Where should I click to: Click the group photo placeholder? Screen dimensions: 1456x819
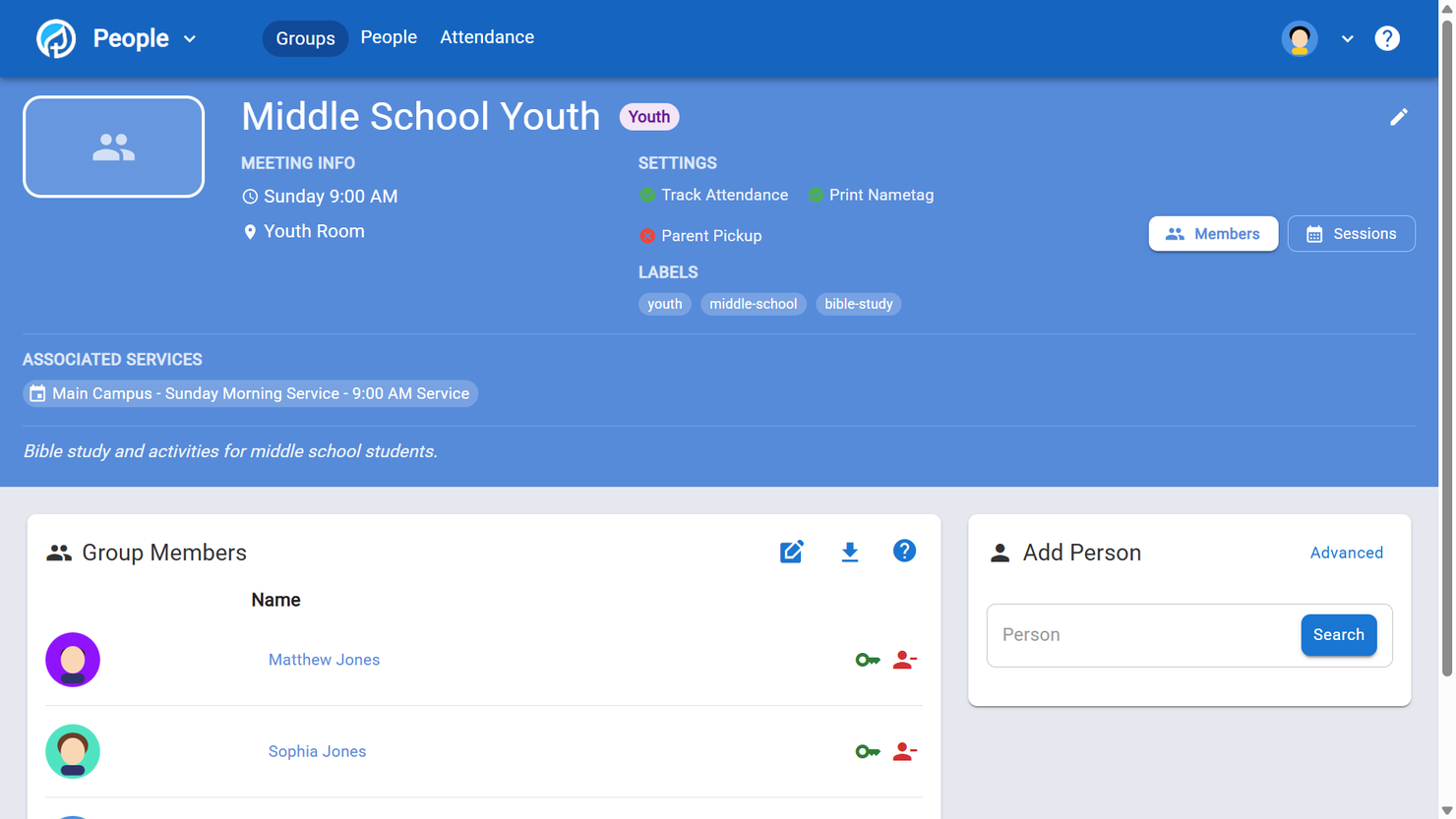pos(114,146)
